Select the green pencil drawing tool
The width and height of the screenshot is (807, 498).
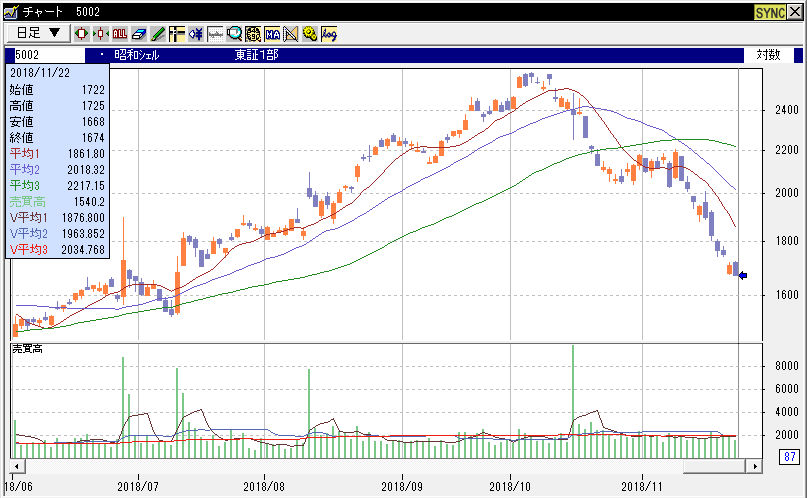158,33
